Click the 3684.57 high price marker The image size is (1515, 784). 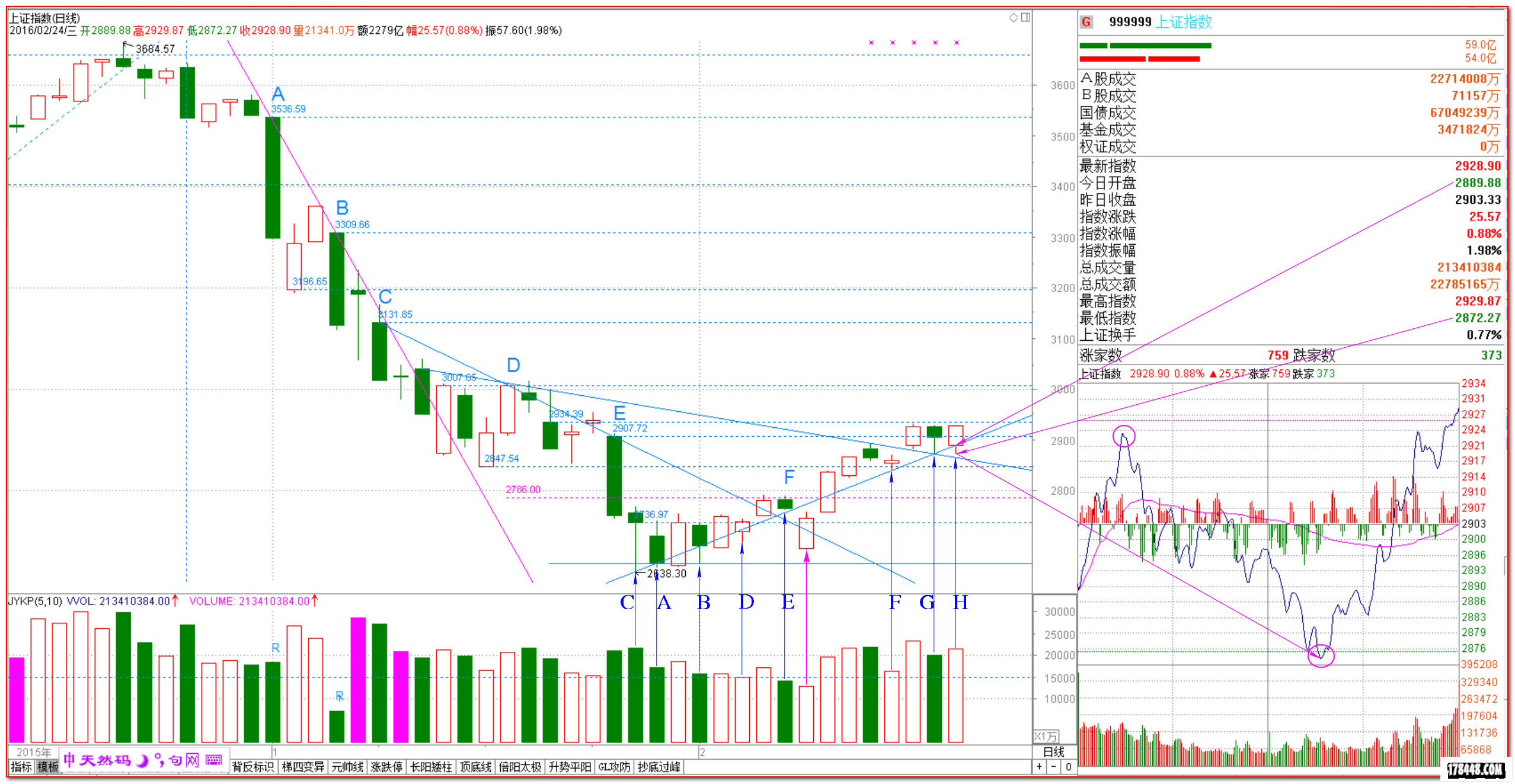click(155, 49)
